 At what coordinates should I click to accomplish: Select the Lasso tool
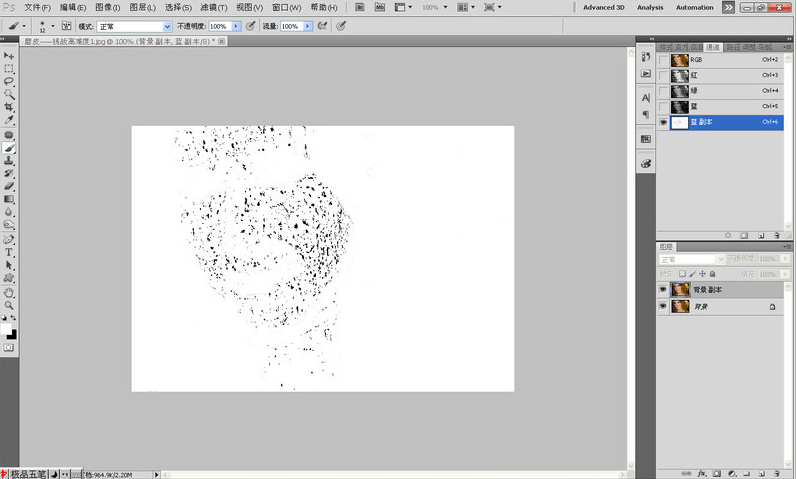[x=9, y=81]
